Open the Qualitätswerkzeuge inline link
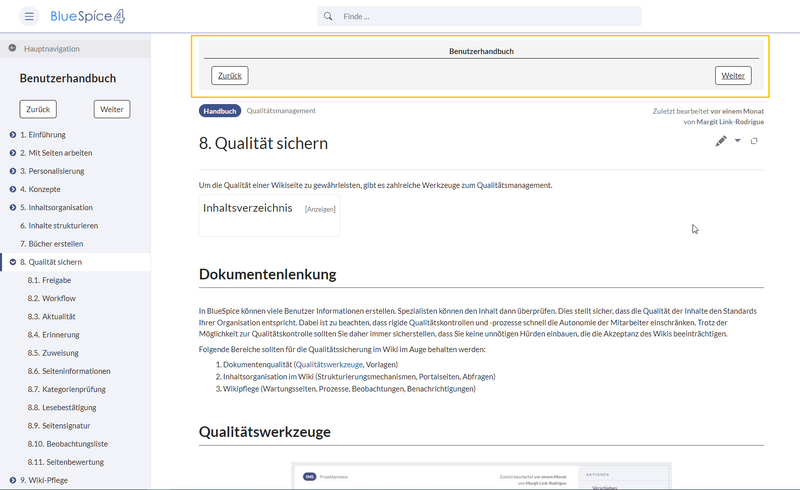 (329, 364)
